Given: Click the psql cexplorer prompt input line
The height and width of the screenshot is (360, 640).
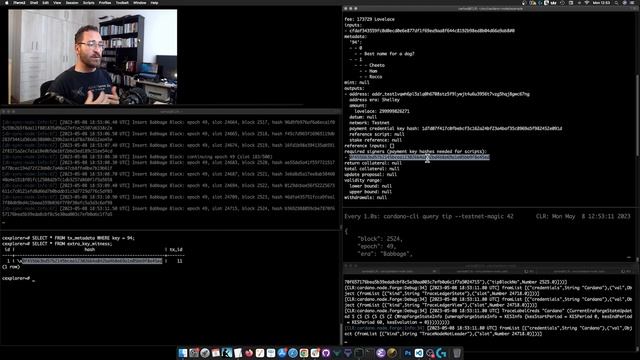Looking at the screenshot, I should (x=18, y=278).
